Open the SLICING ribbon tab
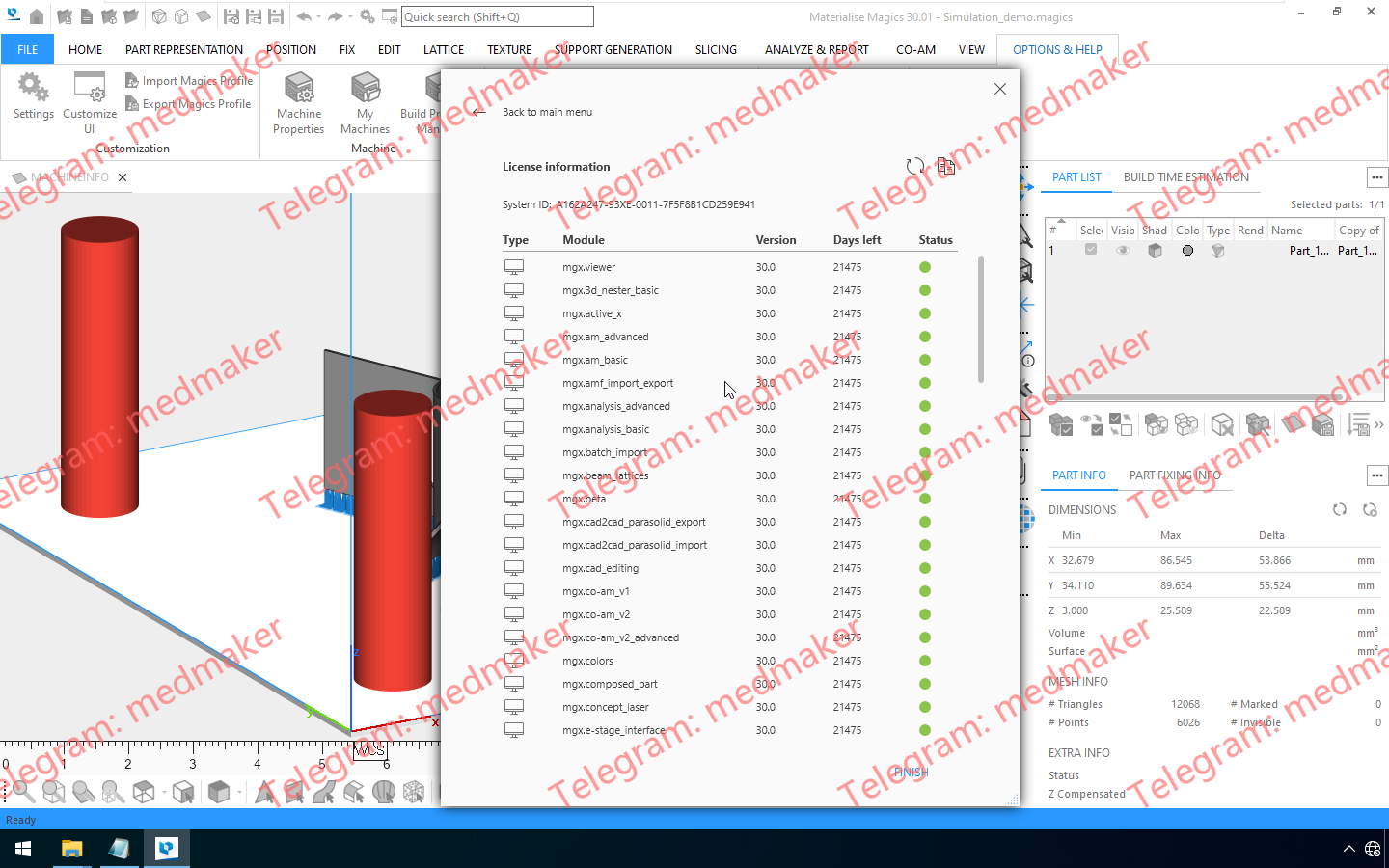The height and width of the screenshot is (868, 1389). [x=716, y=49]
